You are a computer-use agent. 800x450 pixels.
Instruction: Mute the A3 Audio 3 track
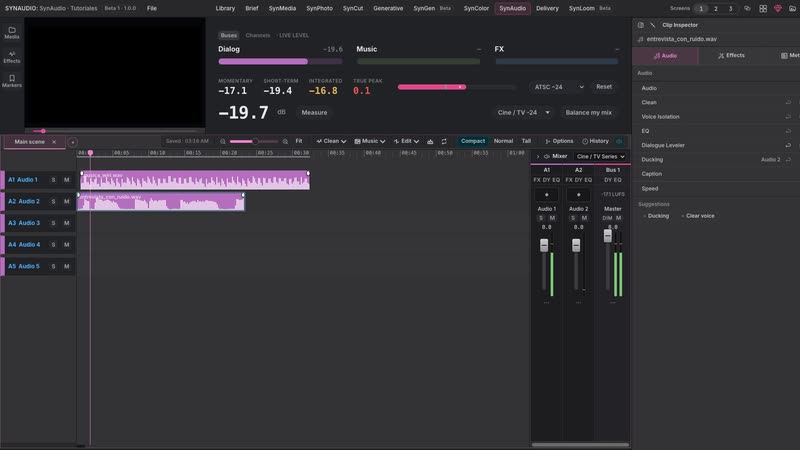point(66,223)
